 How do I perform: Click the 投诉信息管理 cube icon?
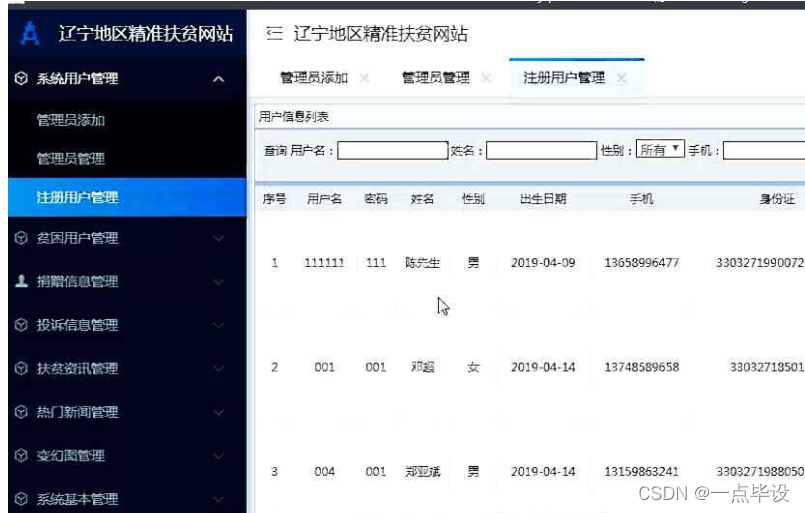pyautogui.click(x=21, y=325)
